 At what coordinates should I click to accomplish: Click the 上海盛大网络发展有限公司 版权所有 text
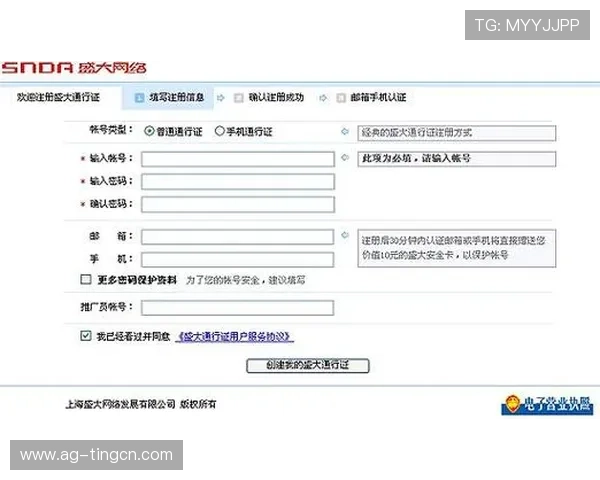point(141,404)
